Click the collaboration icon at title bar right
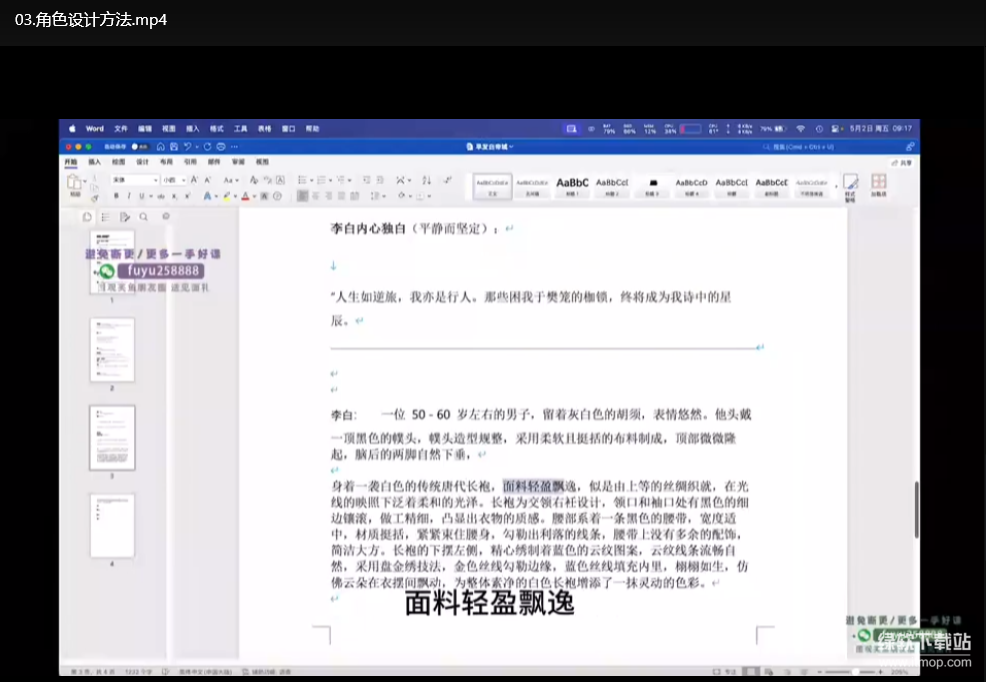 910,146
